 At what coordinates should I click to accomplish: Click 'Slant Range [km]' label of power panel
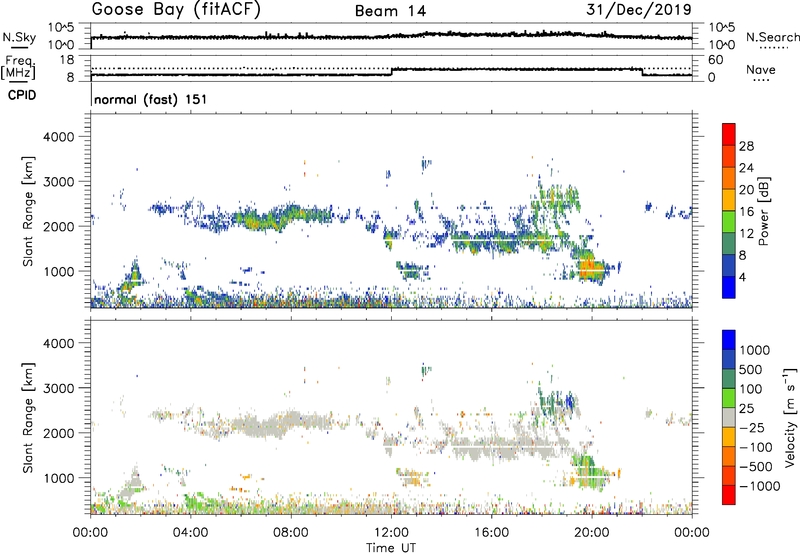point(28,211)
